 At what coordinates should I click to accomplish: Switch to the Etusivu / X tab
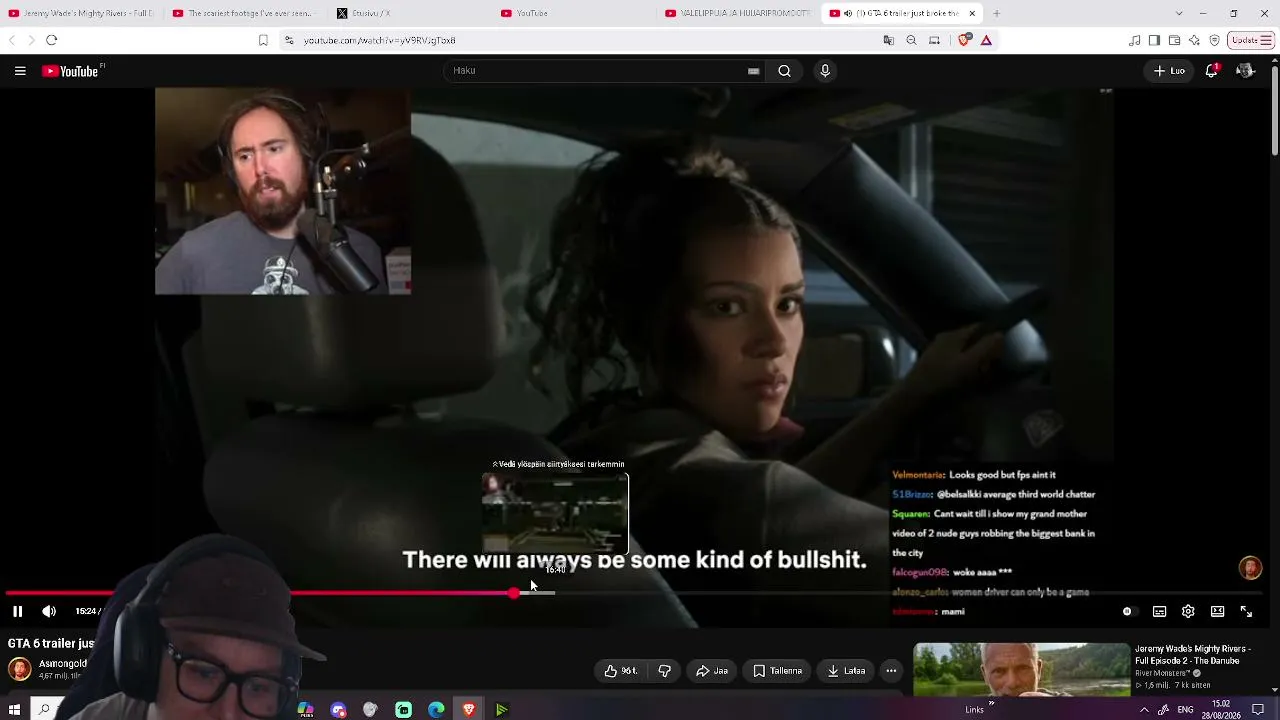[x=409, y=13]
